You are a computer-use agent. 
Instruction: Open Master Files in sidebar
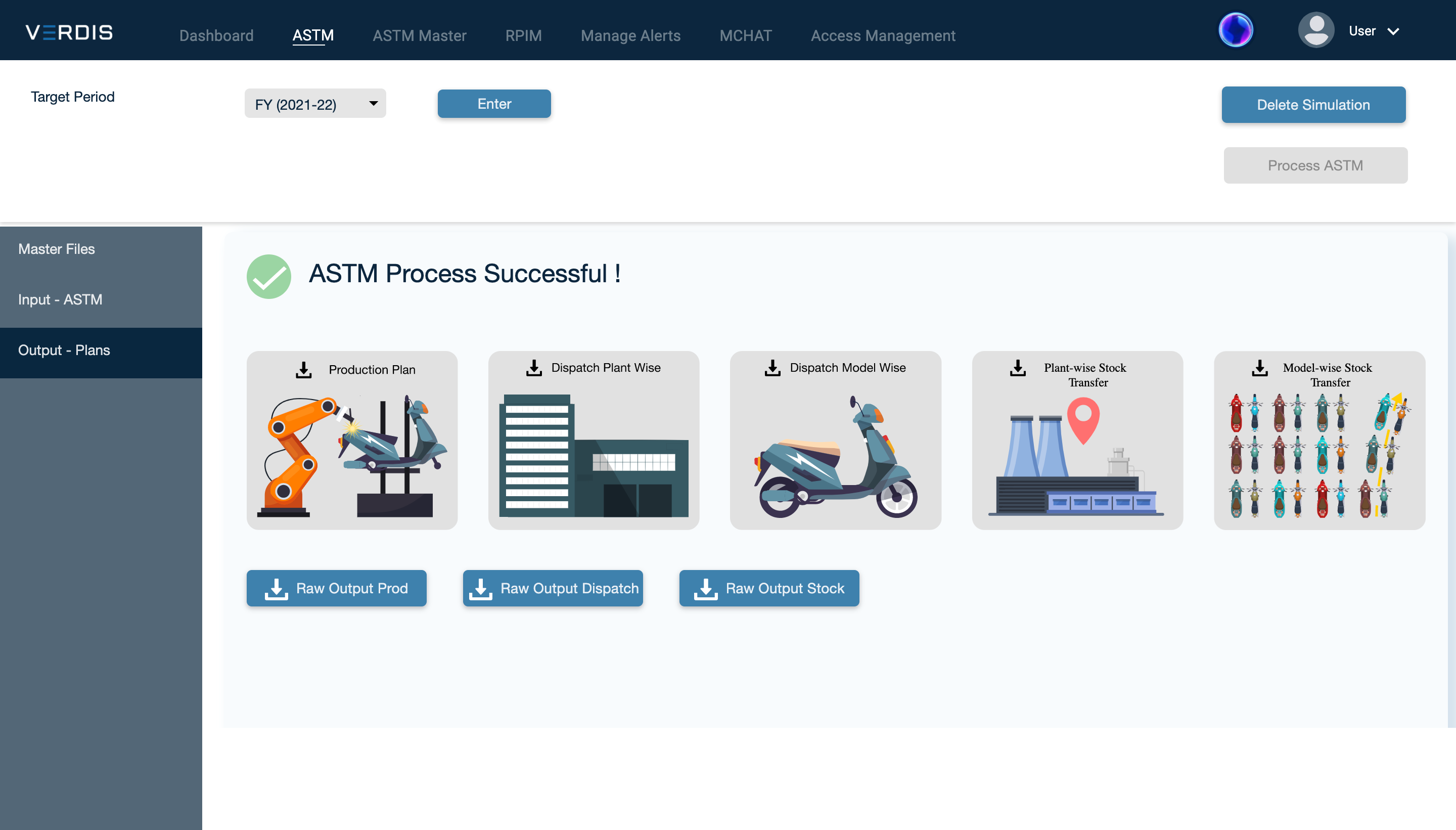101,249
